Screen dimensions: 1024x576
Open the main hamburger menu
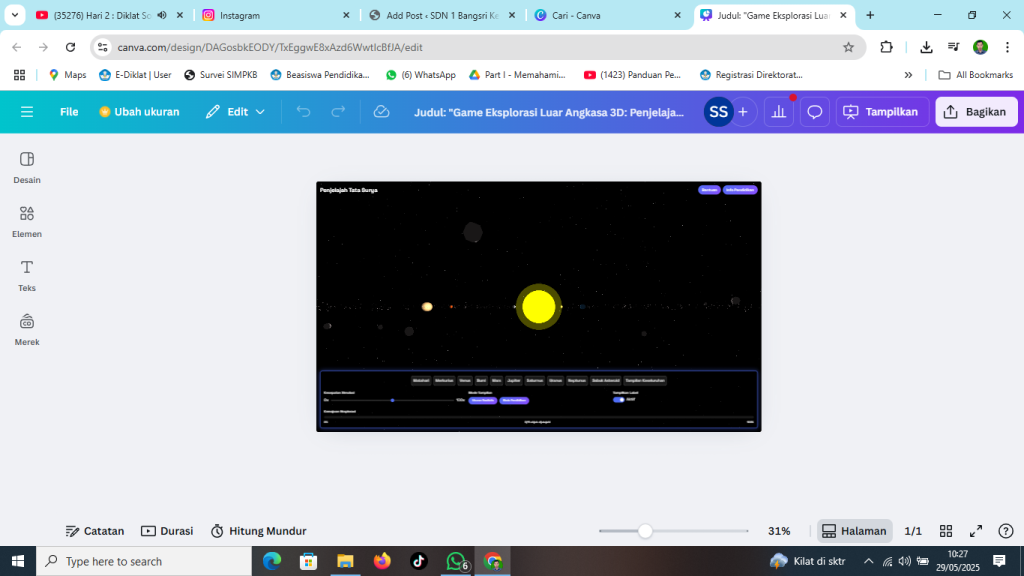tap(27, 112)
